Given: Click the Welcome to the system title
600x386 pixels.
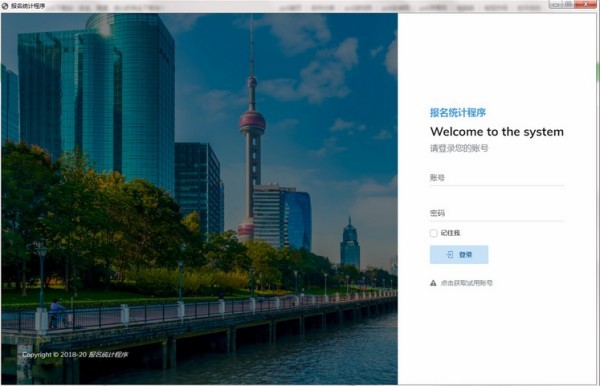Looking at the screenshot, I should pos(497,132).
